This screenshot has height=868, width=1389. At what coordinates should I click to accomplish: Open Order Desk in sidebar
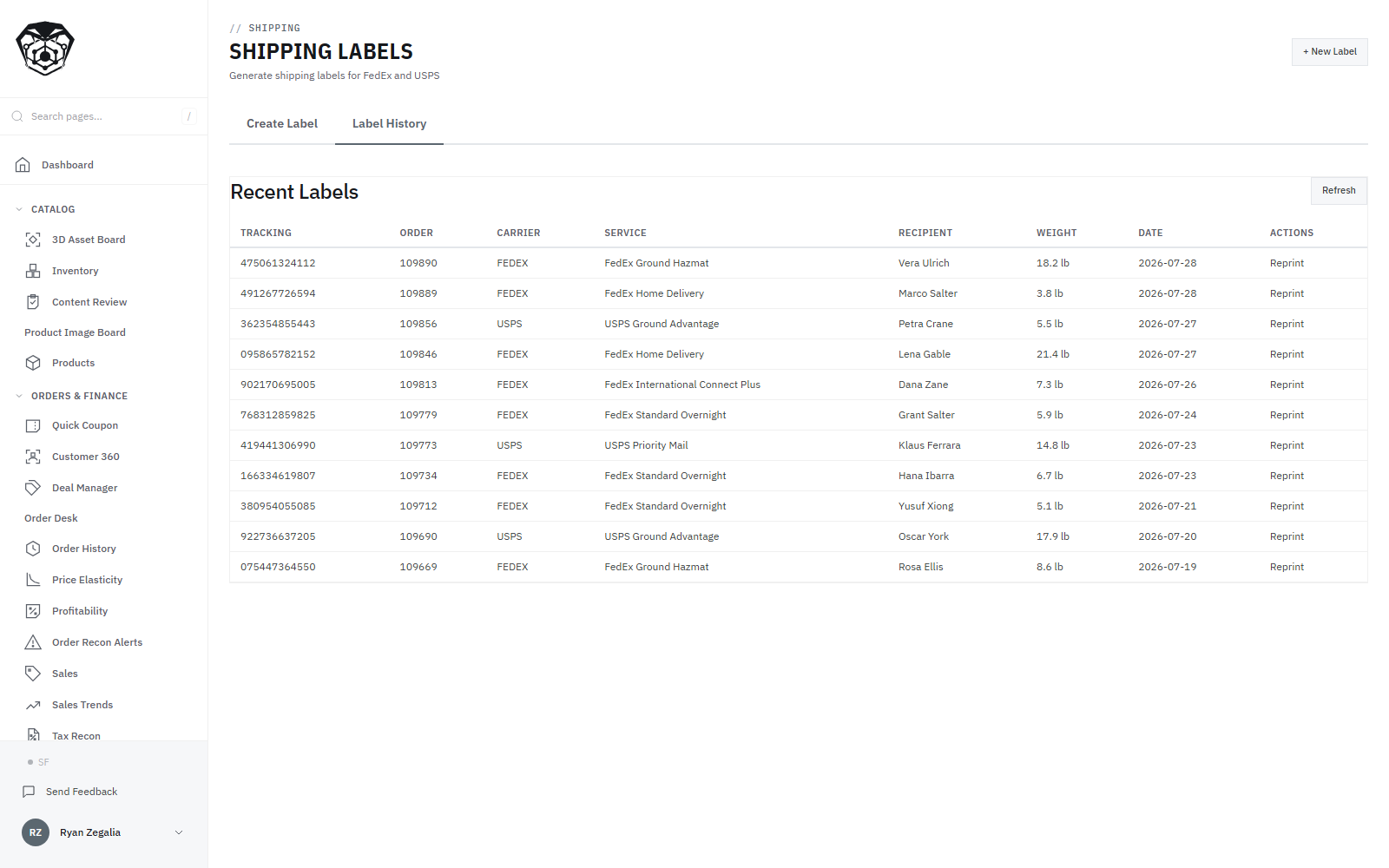pyautogui.click(x=51, y=518)
